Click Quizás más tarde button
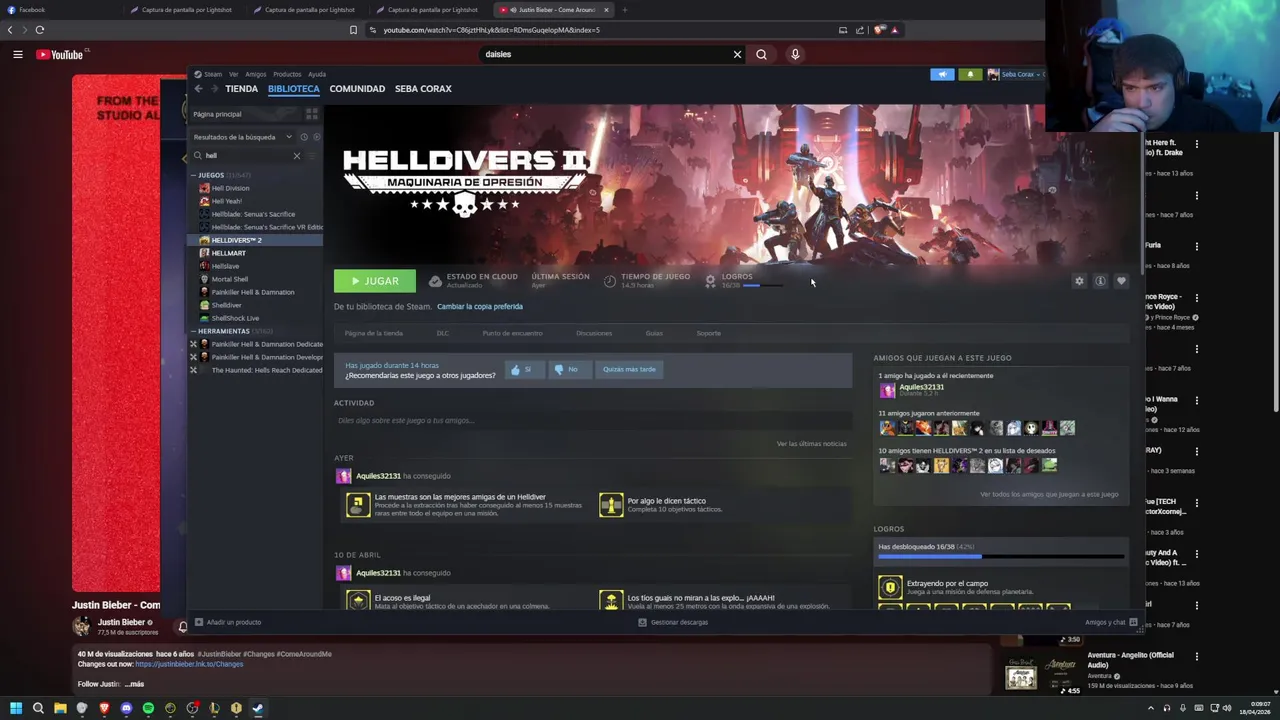 629,369
